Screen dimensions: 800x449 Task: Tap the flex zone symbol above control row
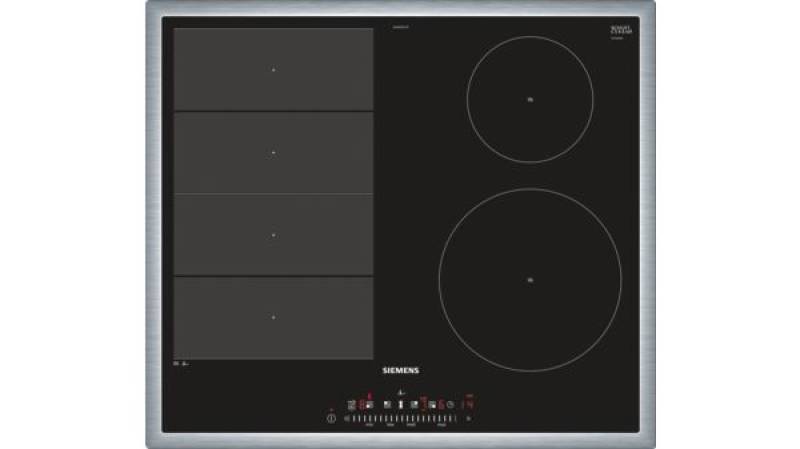401,392
